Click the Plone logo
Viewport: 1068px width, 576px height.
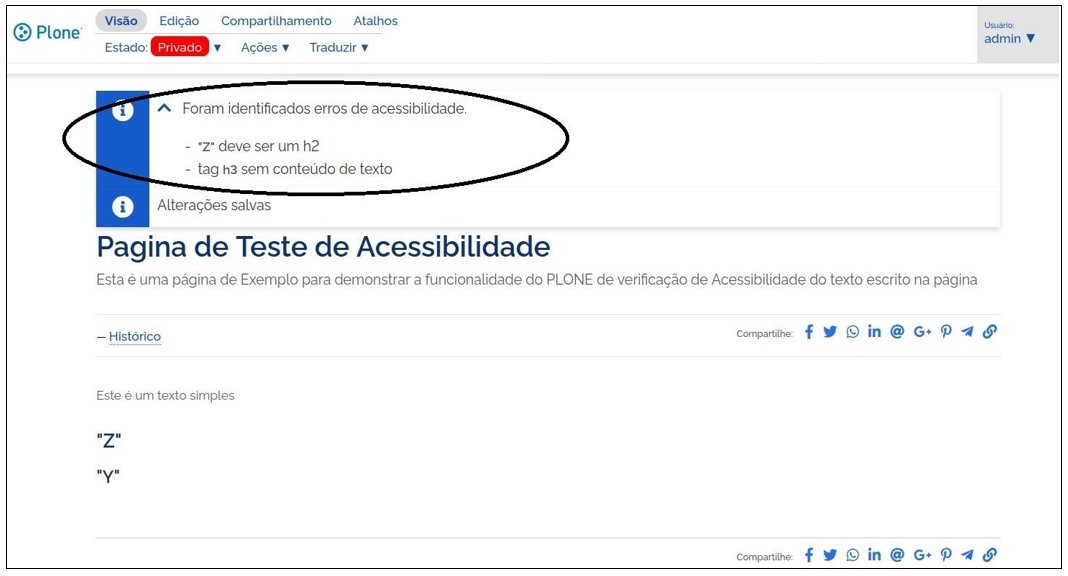[46, 32]
